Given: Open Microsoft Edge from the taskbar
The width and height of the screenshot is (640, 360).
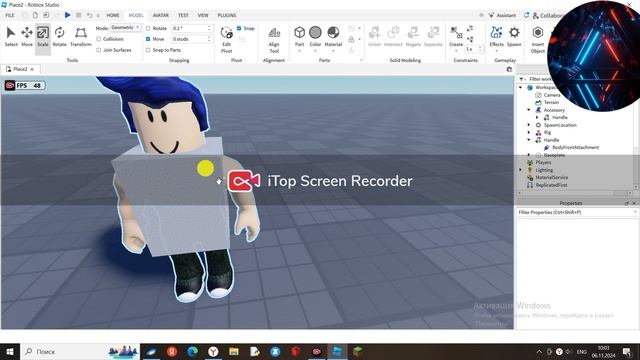Looking at the screenshot, I should tap(193, 351).
